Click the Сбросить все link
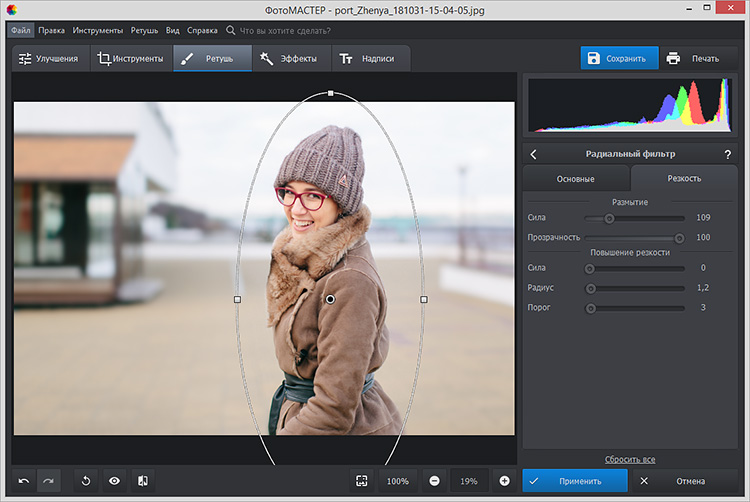The width and height of the screenshot is (750, 502). pyautogui.click(x=629, y=459)
